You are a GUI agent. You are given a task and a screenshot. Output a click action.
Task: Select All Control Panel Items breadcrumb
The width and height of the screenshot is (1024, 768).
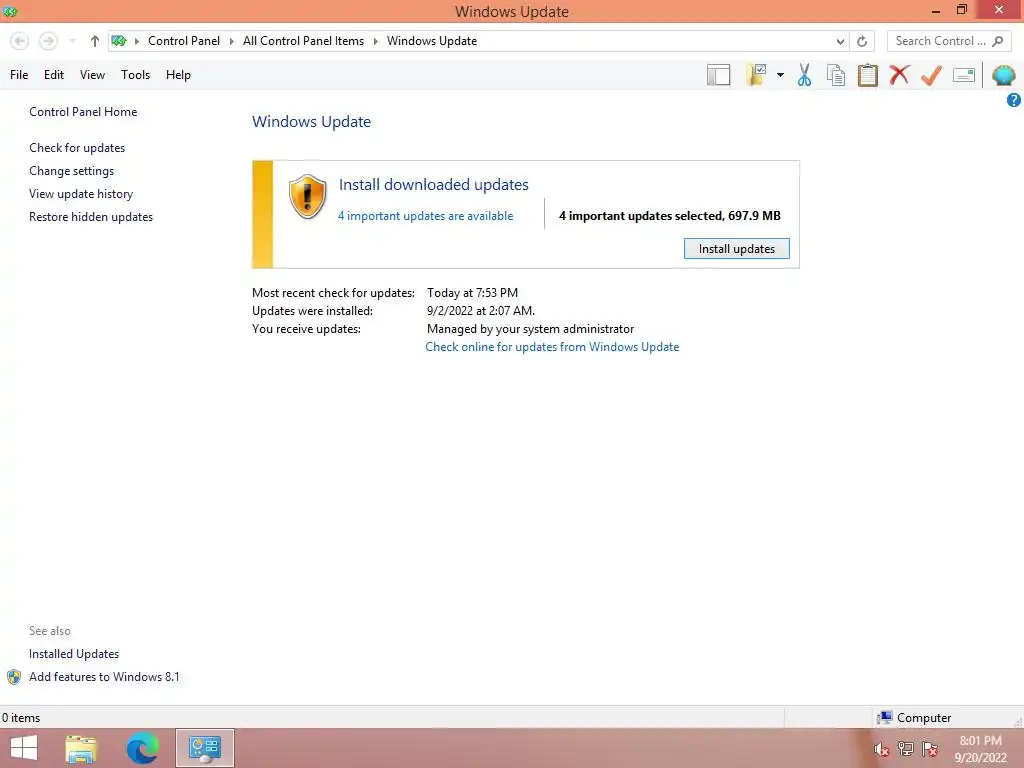click(304, 40)
